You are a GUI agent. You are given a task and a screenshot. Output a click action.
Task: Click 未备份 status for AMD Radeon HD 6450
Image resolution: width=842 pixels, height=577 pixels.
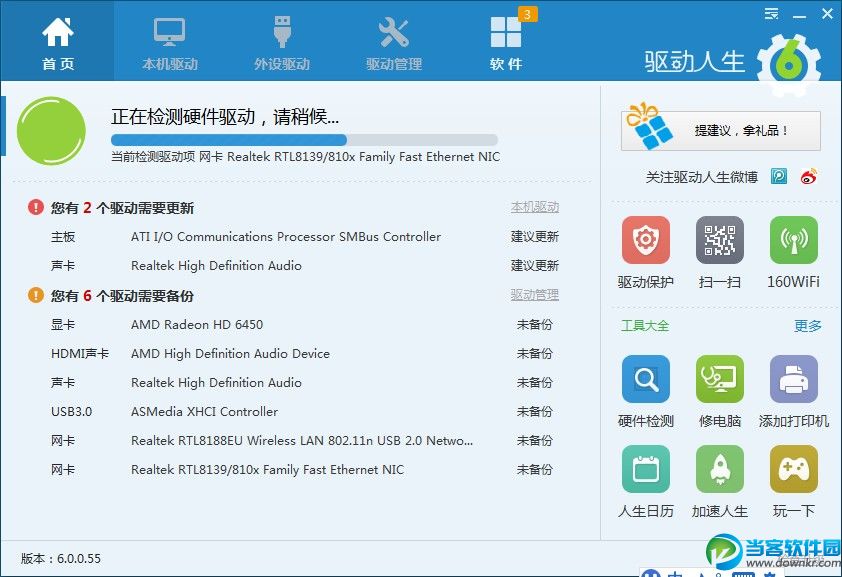[535, 325]
